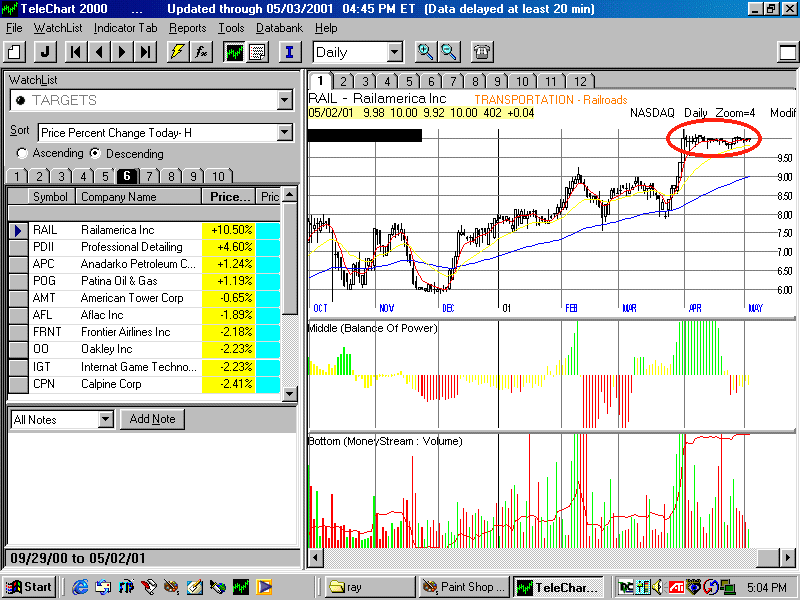Viewport: 800px width, 600px height.
Task: Go to the previous watchlist item
Action: point(99,52)
